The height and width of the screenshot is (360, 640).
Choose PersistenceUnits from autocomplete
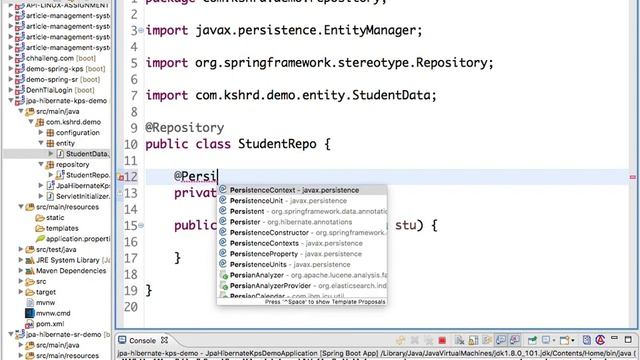coord(302,264)
